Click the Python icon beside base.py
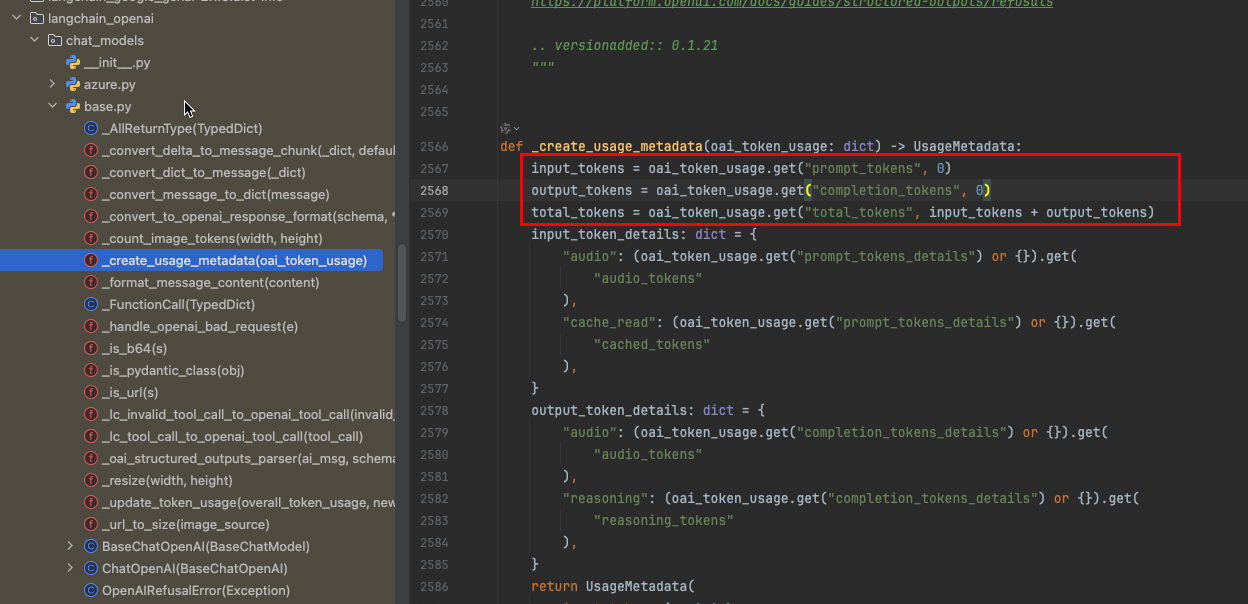 pos(73,106)
